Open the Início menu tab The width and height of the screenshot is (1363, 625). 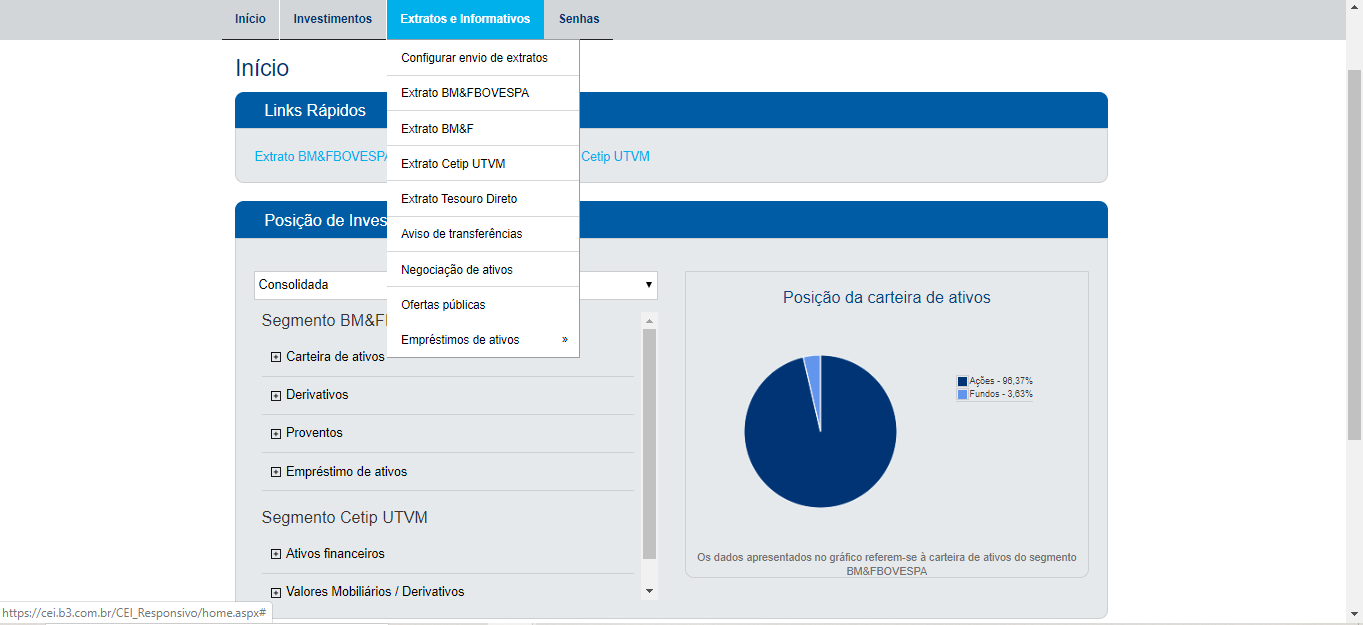(250, 19)
